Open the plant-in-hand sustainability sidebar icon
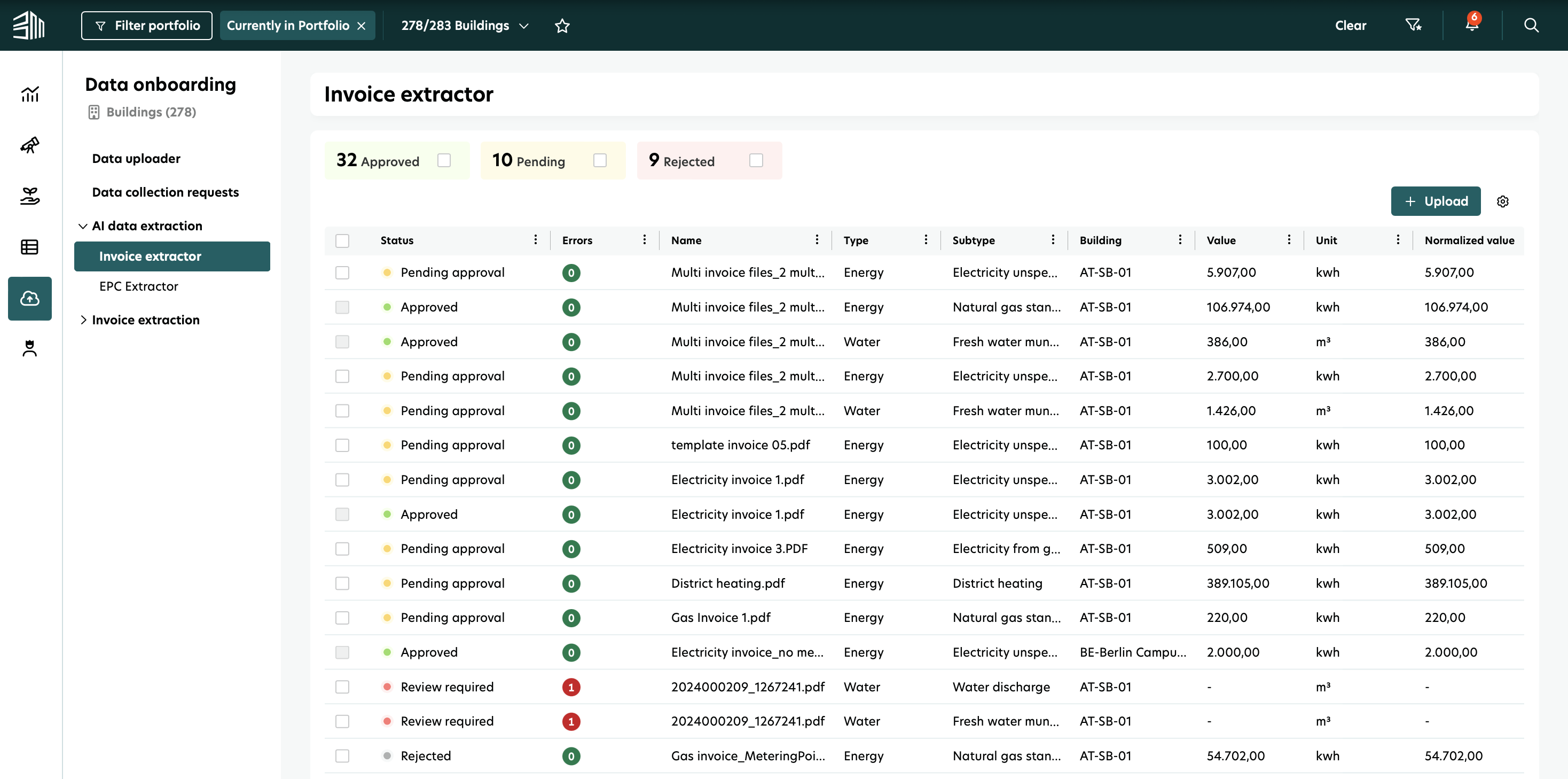This screenshot has height=779, width=1568. [x=29, y=196]
